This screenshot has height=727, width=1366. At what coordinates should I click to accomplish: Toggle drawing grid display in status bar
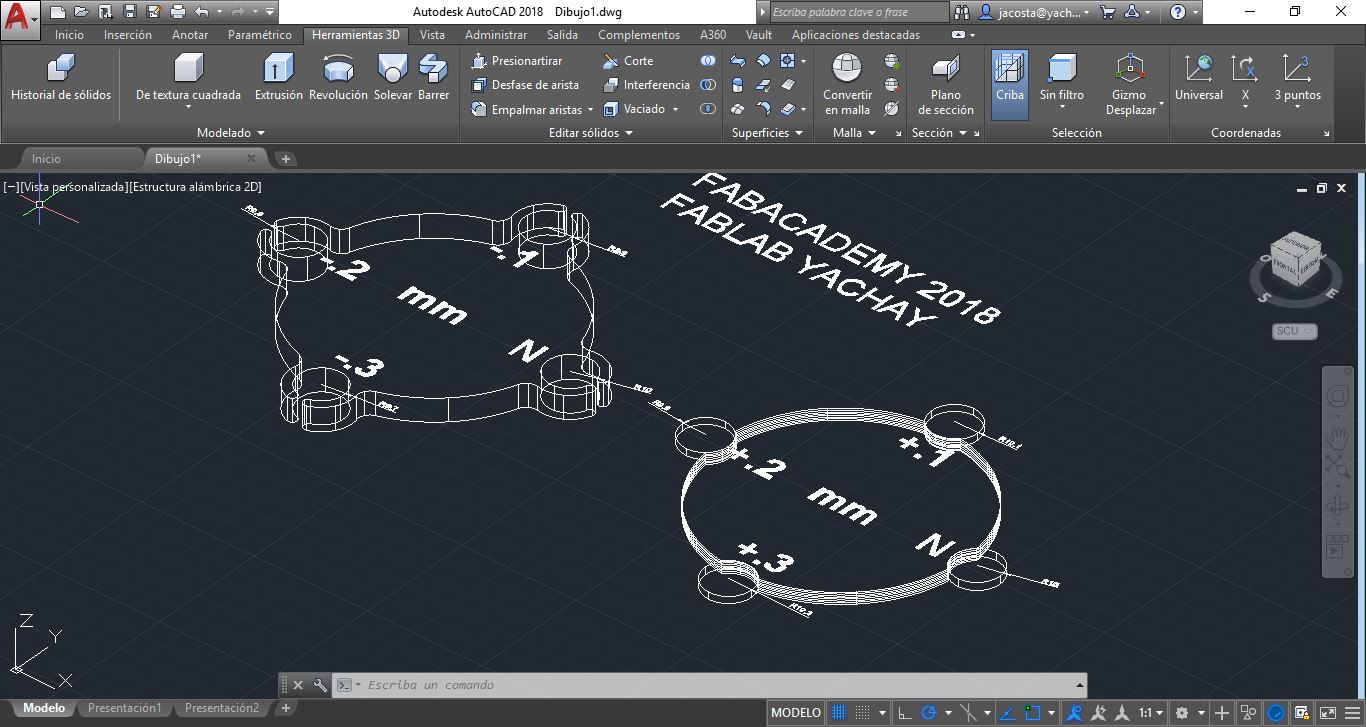point(840,713)
